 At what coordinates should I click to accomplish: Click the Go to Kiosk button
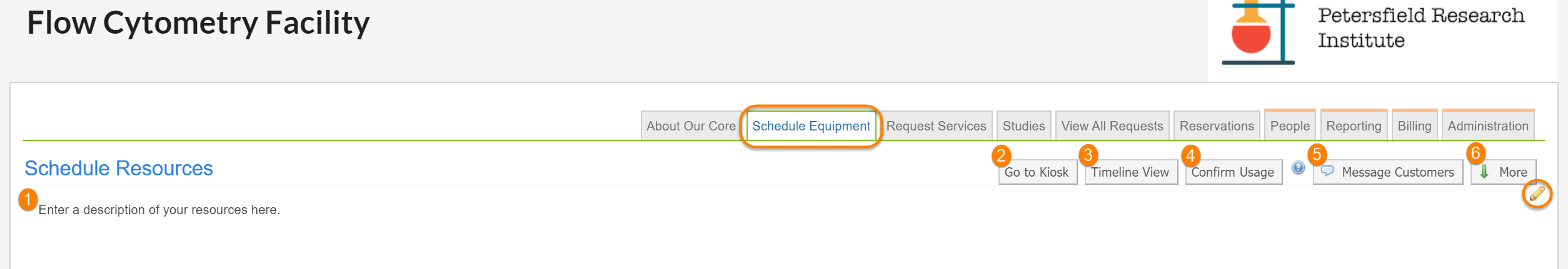tap(1037, 172)
